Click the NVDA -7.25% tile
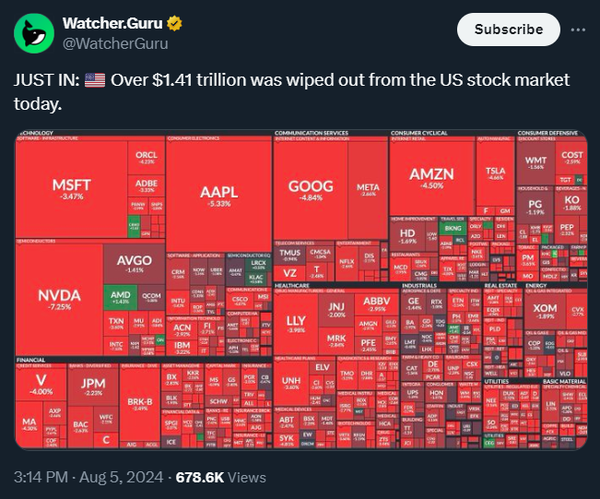 point(58,300)
